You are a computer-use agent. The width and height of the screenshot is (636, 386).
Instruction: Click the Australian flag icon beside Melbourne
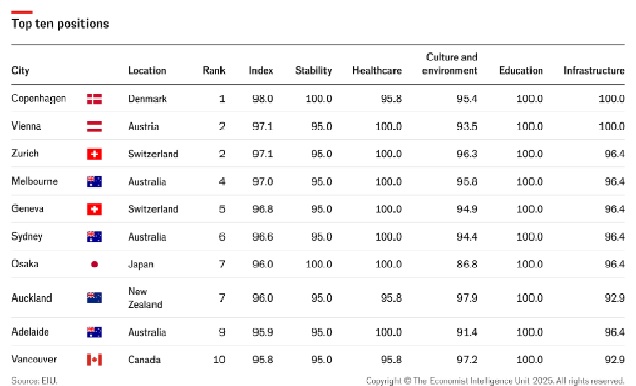(94, 182)
